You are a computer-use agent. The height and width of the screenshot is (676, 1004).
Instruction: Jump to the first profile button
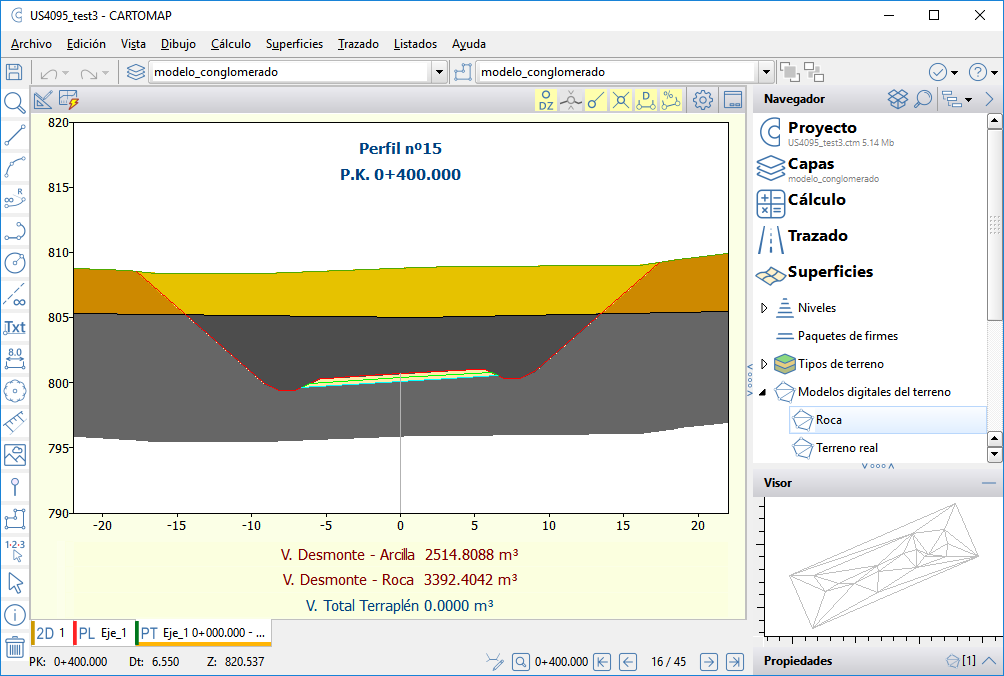[x=602, y=661]
